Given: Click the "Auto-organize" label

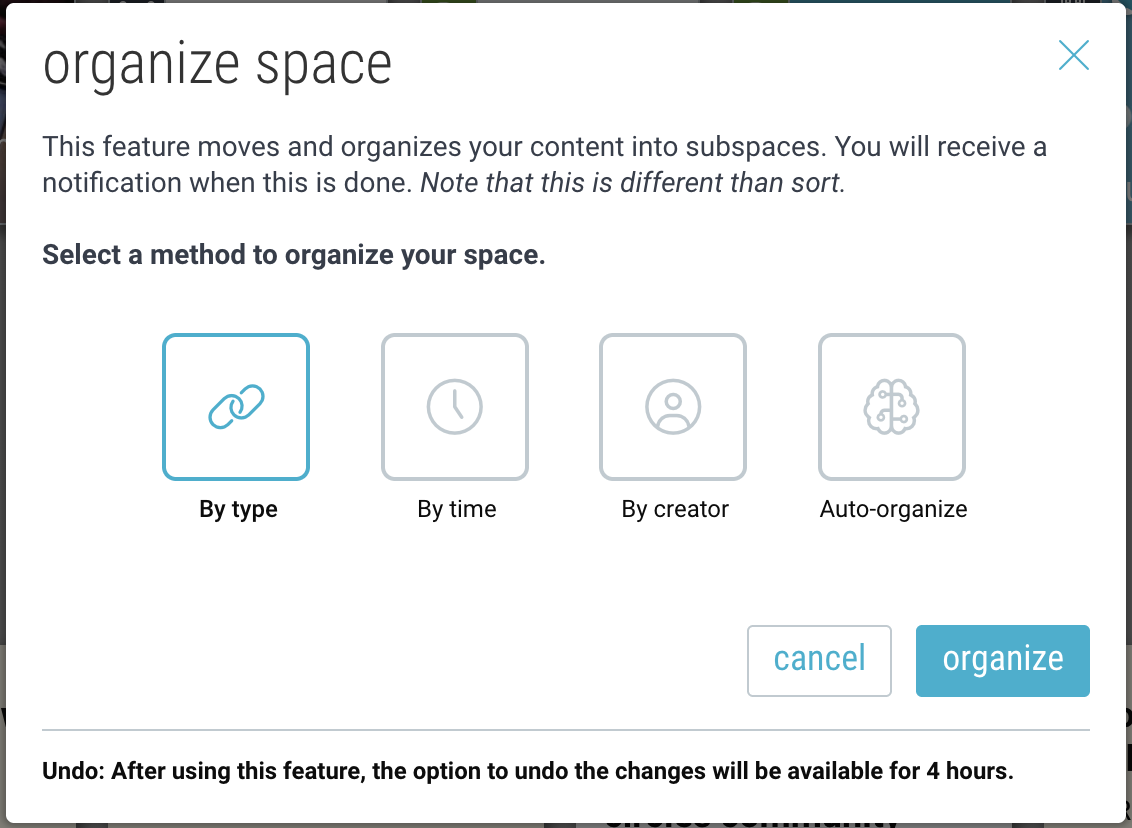Looking at the screenshot, I should pos(893,509).
